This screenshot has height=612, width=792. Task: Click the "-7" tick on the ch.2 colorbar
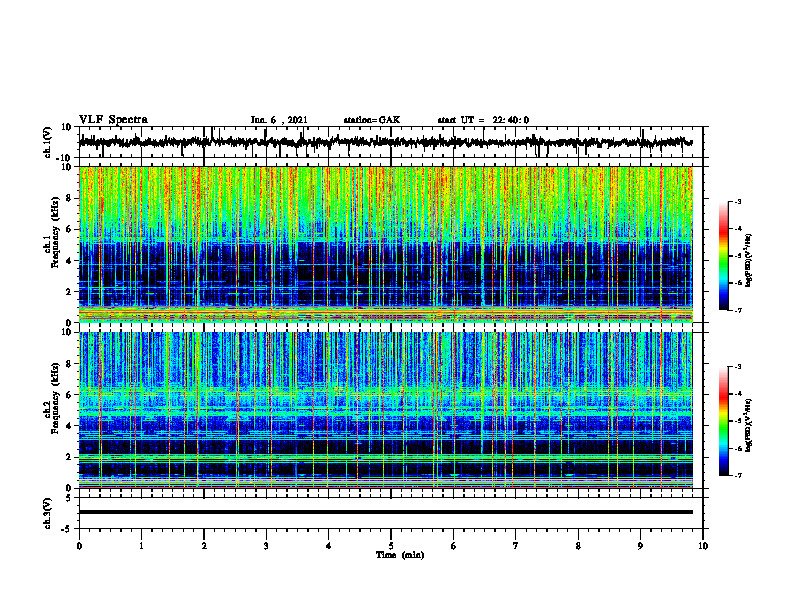737,476
